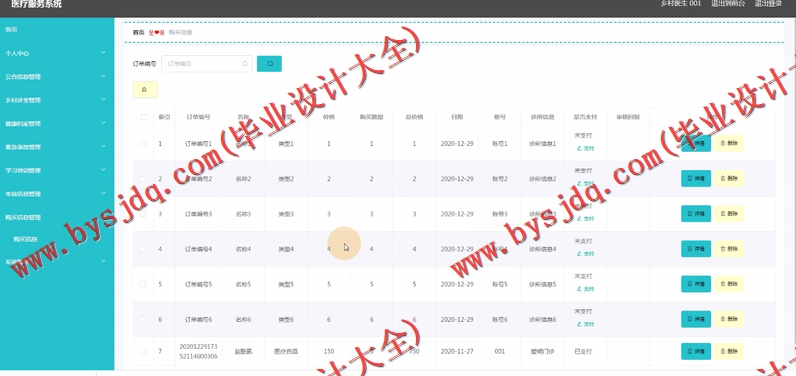Click the 诊所信息 column header
Viewport: 796px width, 376px height.
click(543, 117)
